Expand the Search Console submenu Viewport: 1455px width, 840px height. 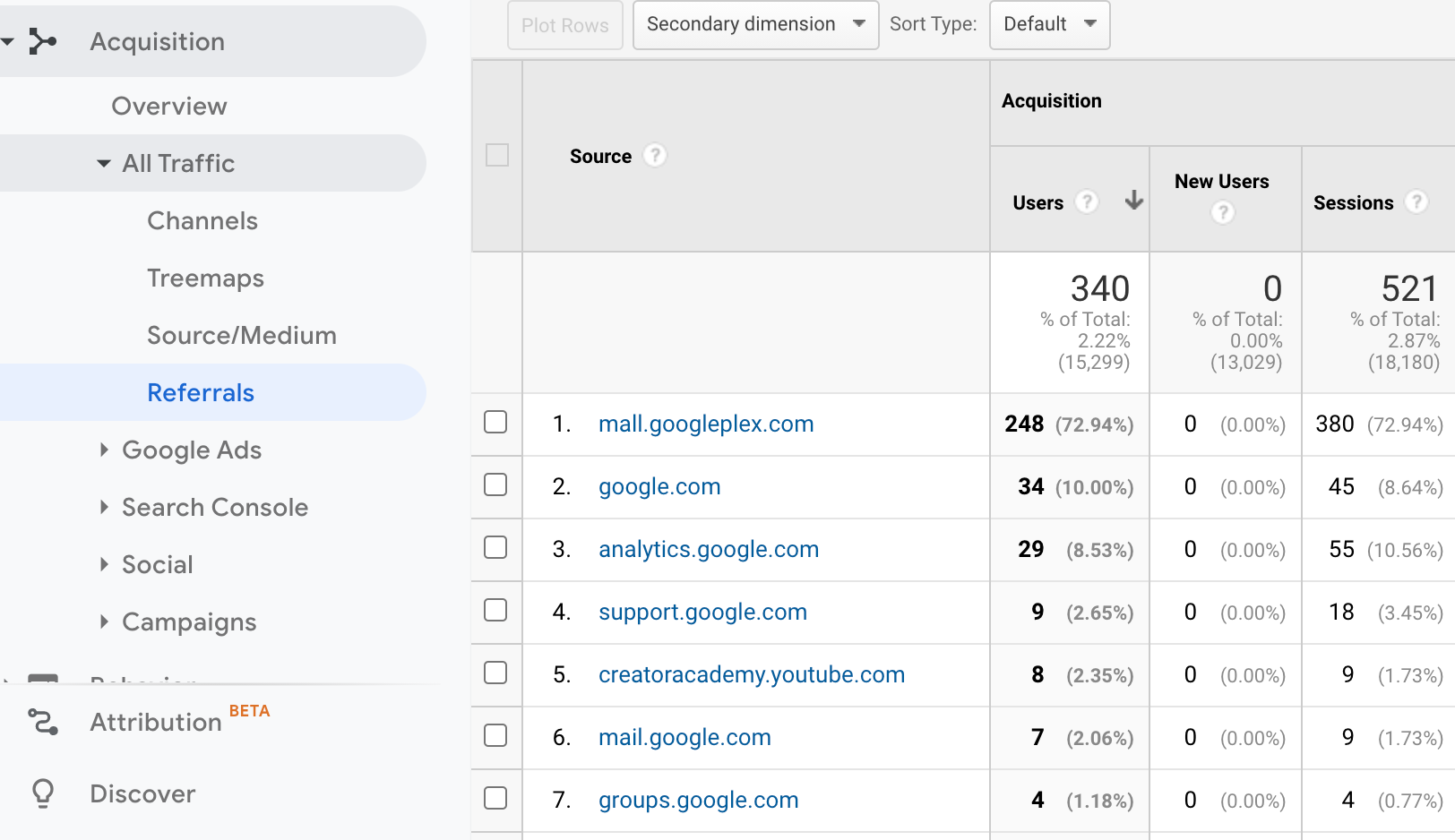(x=104, y=507)
